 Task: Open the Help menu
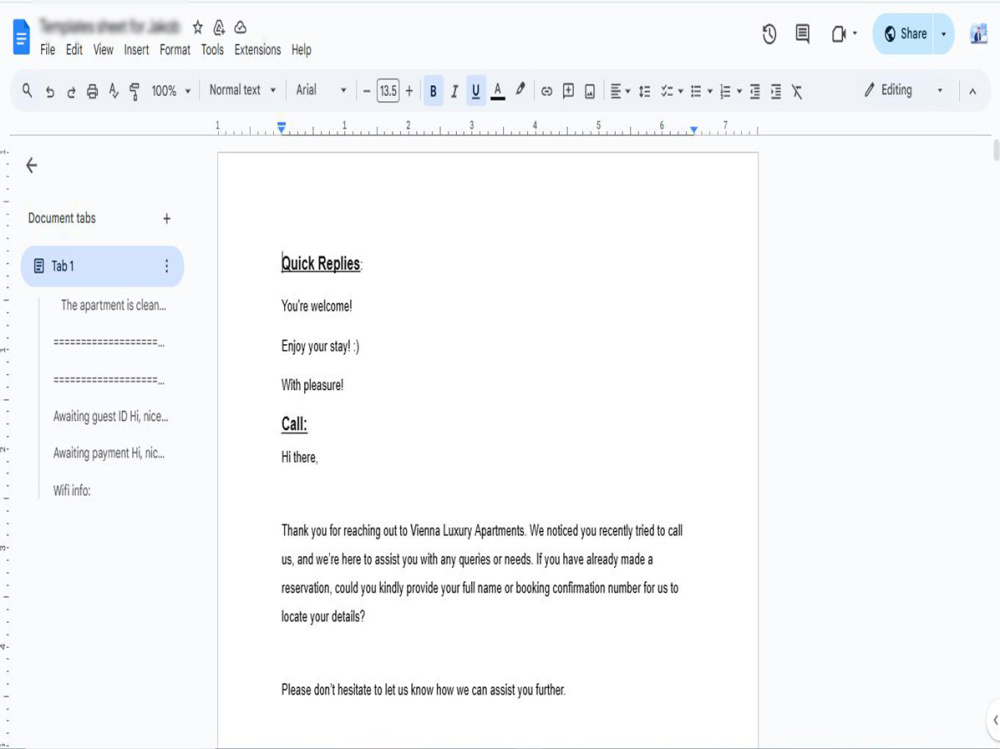(302, 50)
